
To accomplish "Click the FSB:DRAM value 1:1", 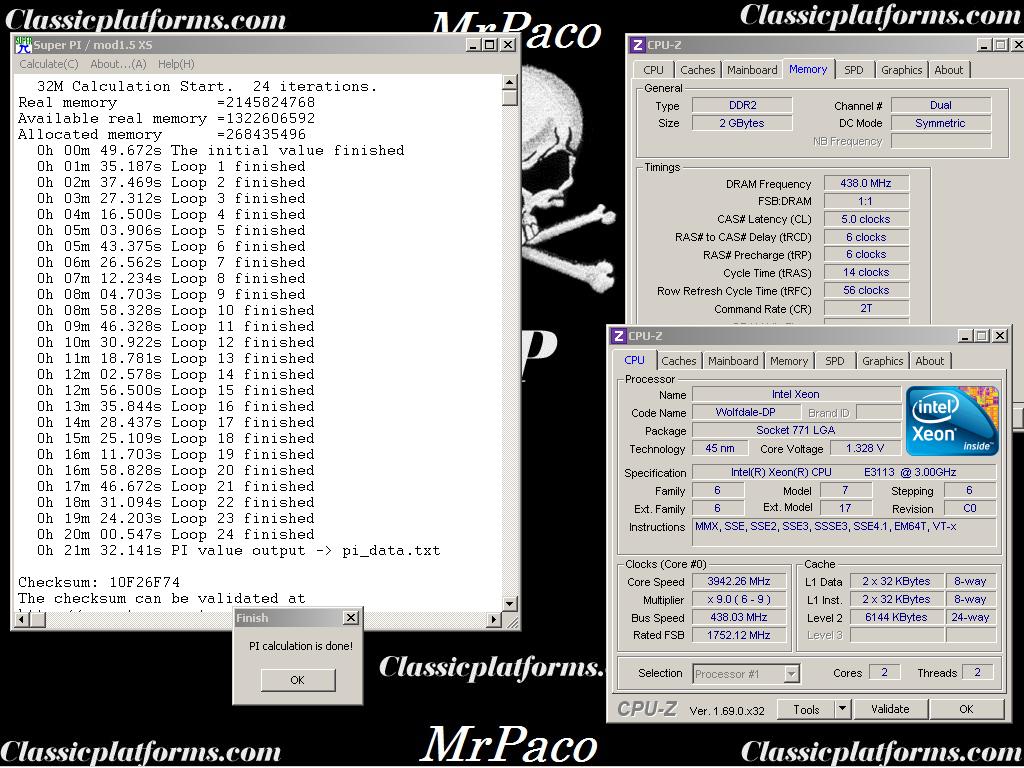I will click(x=866, y=201).
